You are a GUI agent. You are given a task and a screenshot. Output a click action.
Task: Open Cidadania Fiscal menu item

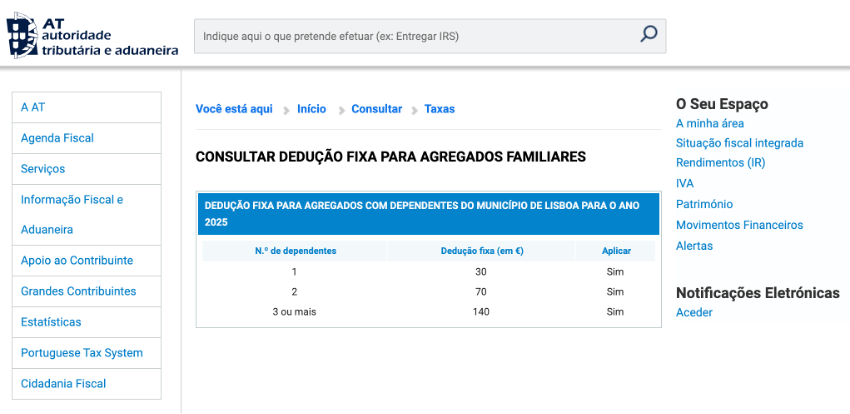pos(63,384)
